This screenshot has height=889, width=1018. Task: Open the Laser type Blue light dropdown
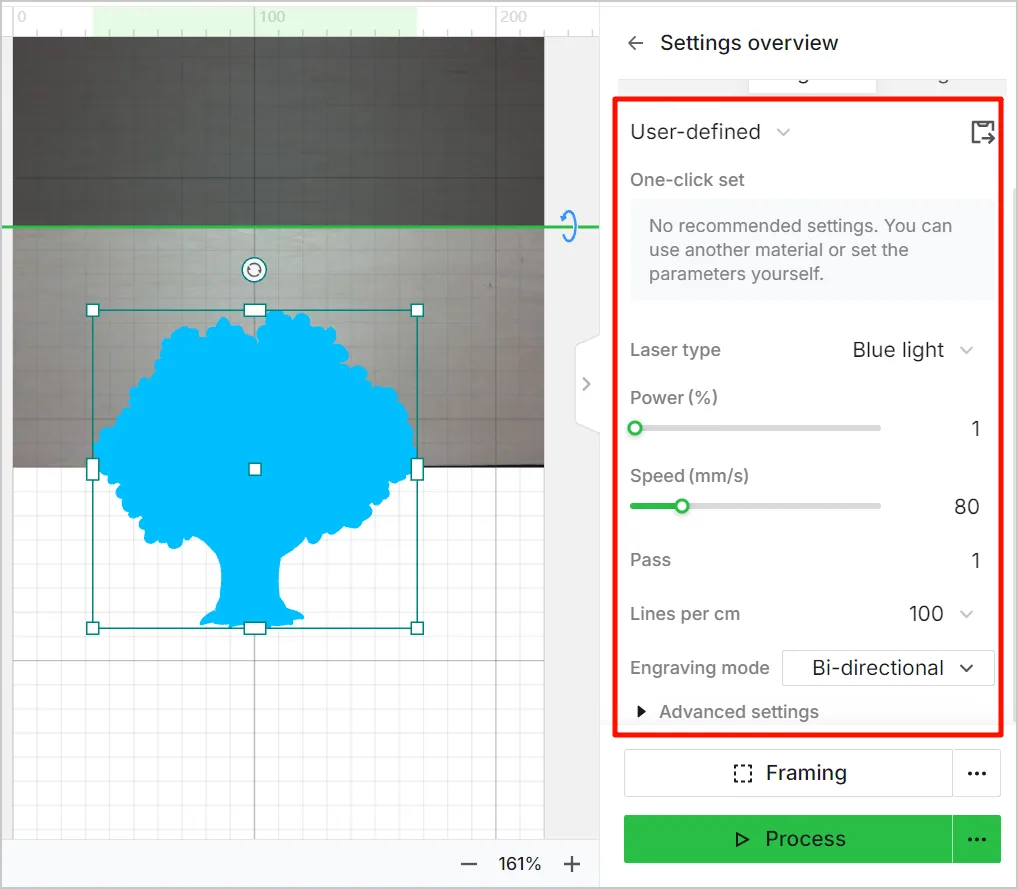click(913, 350)
